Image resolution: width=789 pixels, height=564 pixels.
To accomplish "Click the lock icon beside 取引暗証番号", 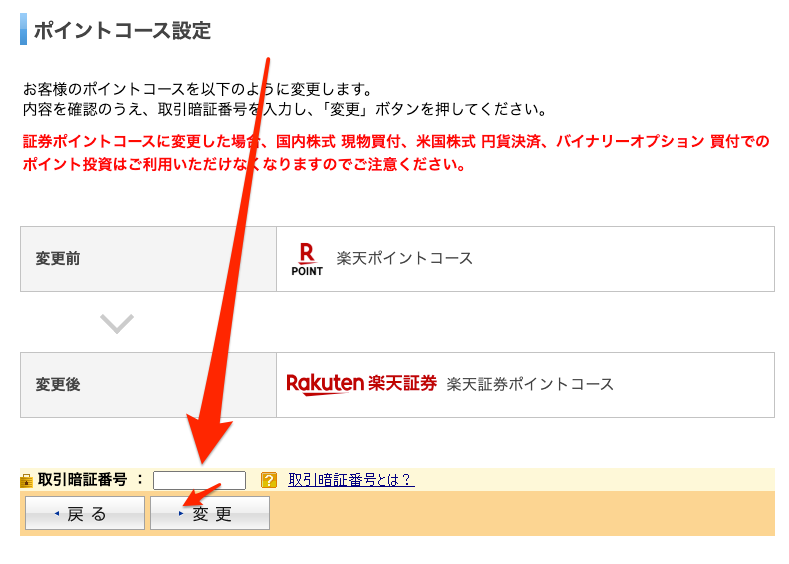I will [x=26, y=481].
